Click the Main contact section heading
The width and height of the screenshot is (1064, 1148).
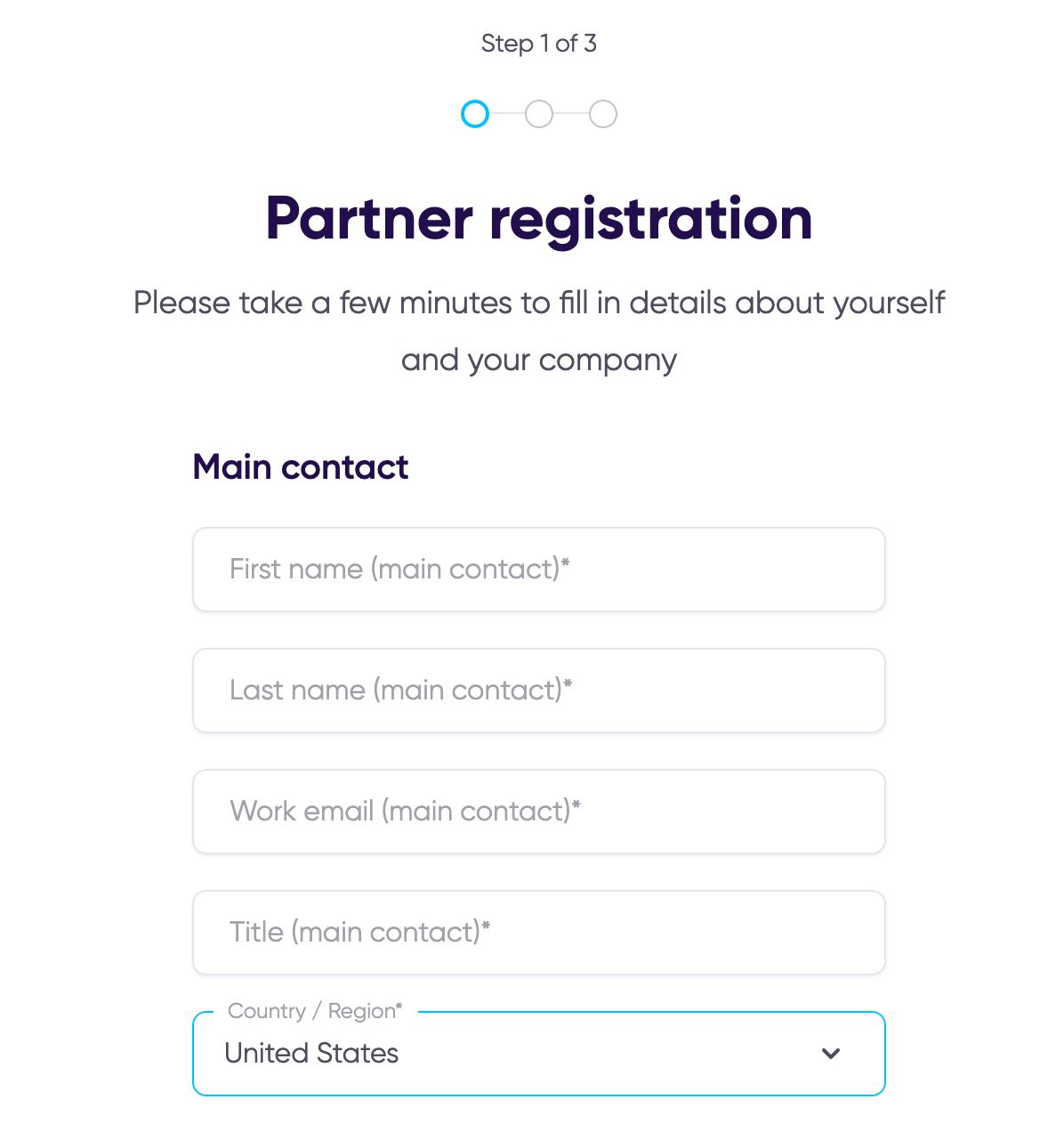click(301, 467)
